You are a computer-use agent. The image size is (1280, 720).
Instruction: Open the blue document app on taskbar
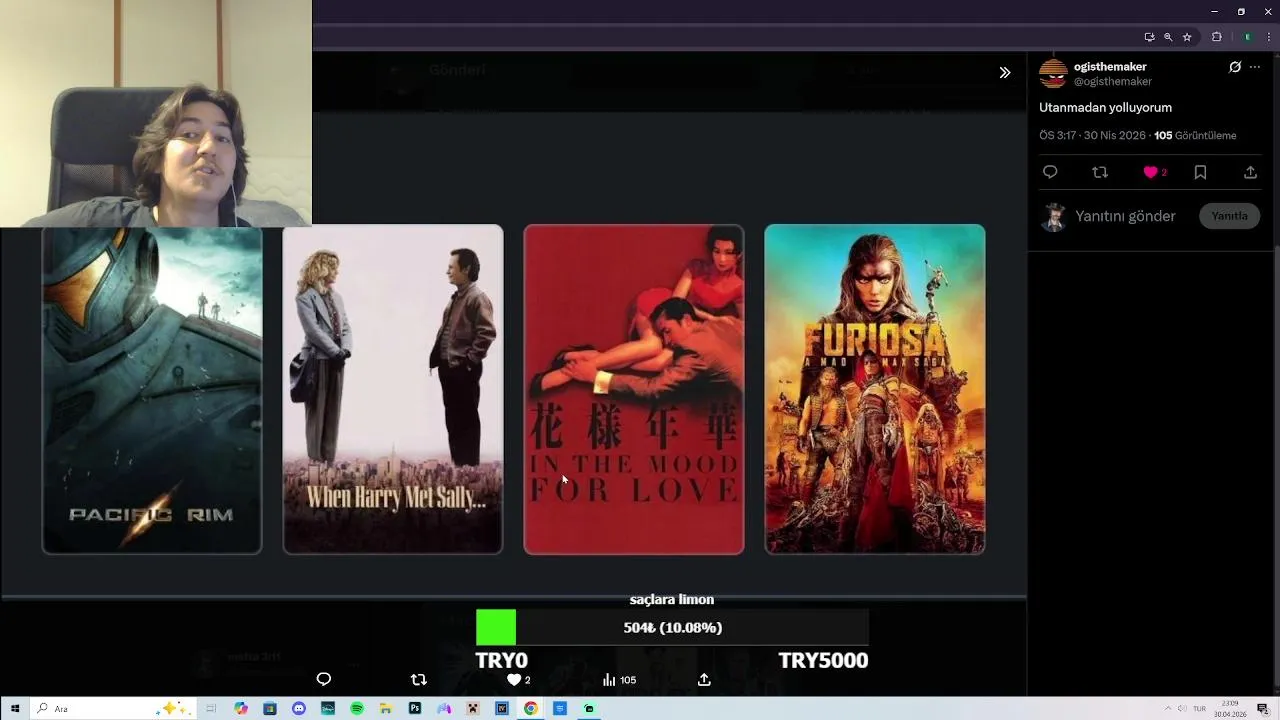pyautogui.click(x=560, y=709)
